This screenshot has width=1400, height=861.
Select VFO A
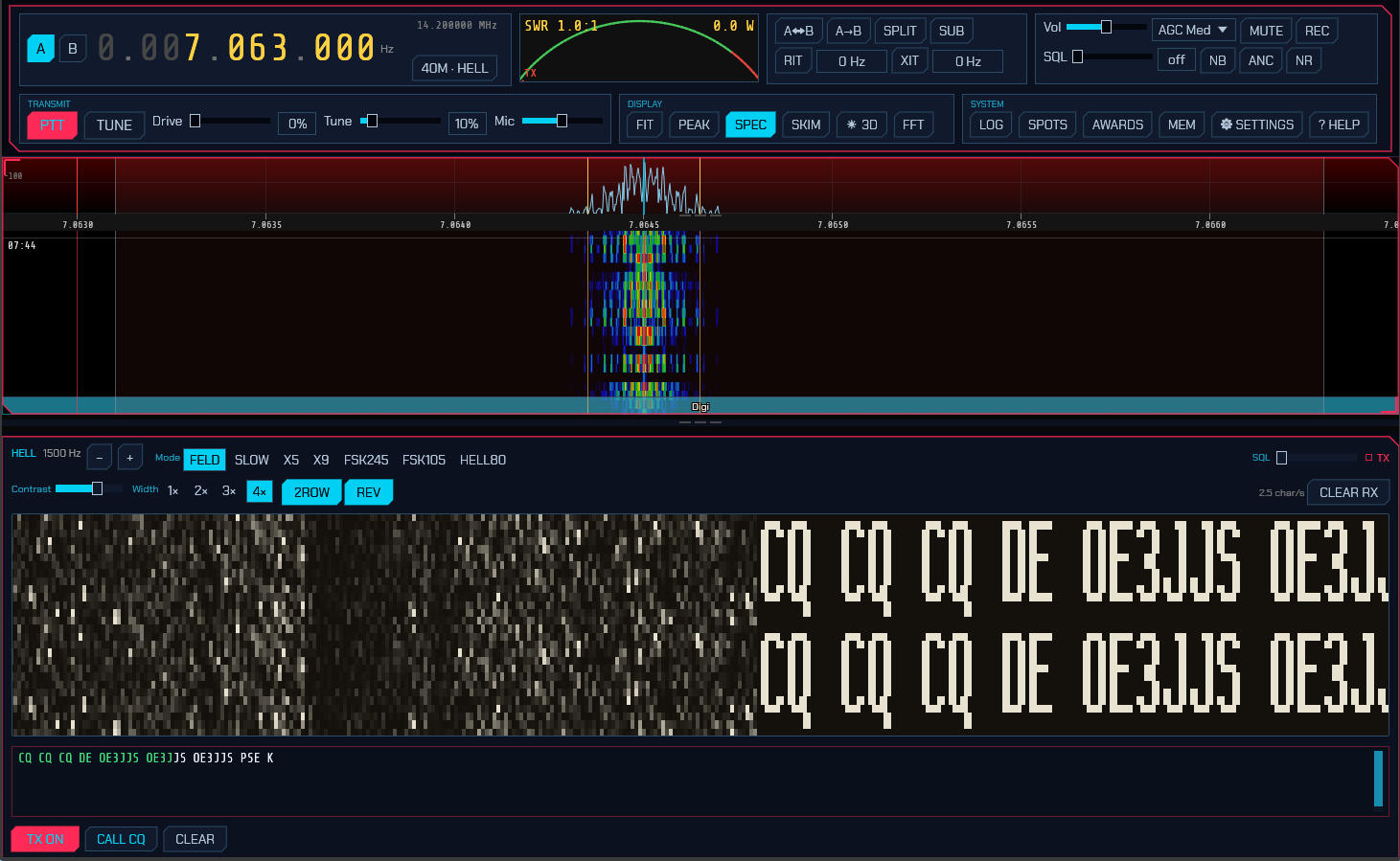(40, 49)
